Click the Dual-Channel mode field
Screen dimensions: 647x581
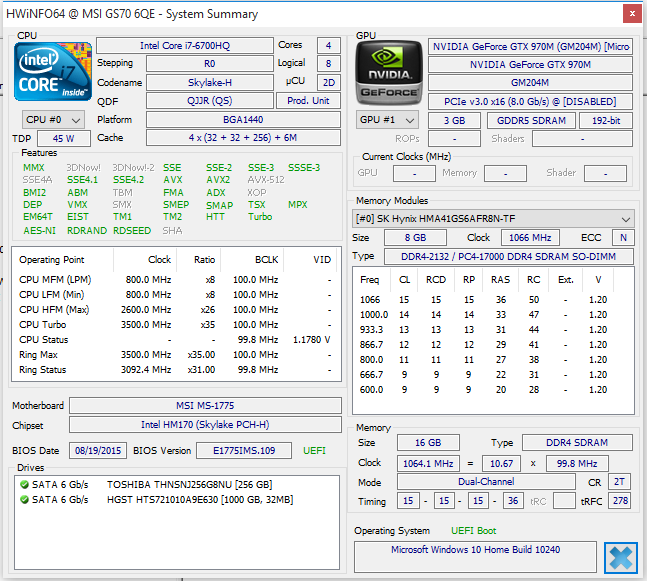coord(486,482)
